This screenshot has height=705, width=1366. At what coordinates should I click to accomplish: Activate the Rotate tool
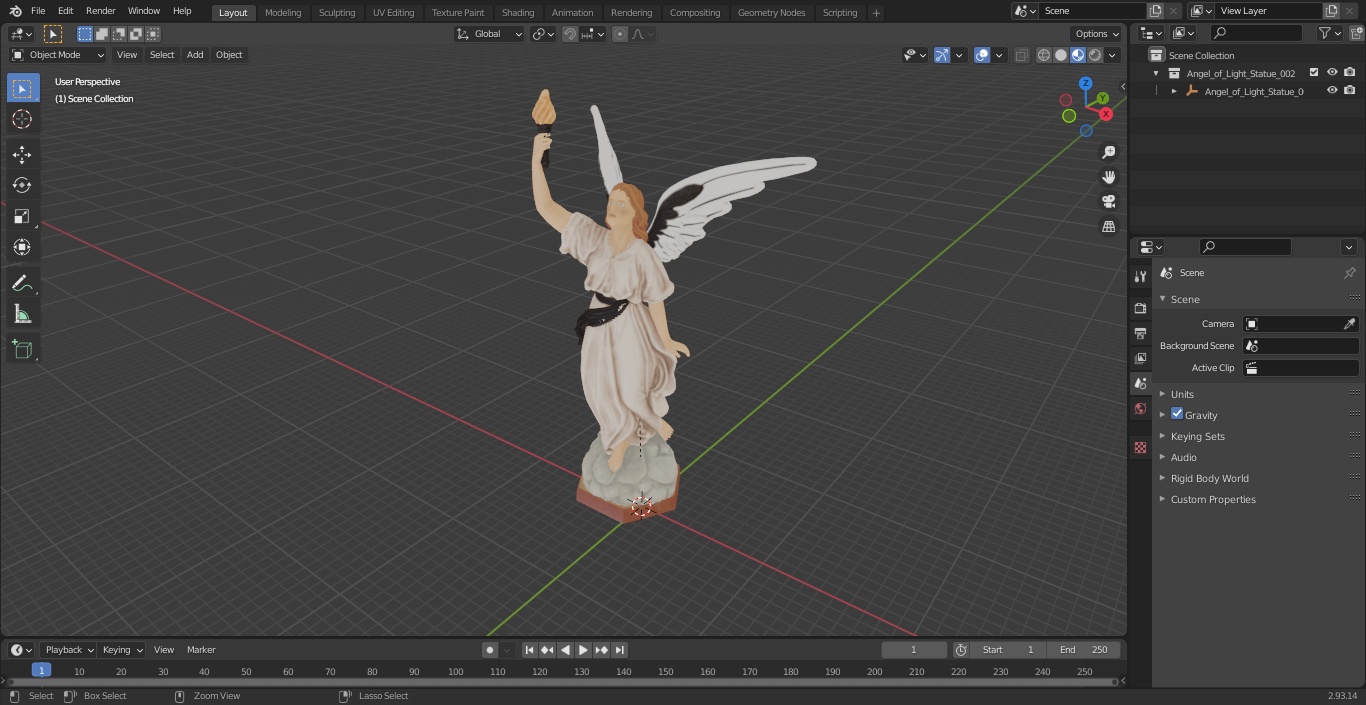coord(22,185)
